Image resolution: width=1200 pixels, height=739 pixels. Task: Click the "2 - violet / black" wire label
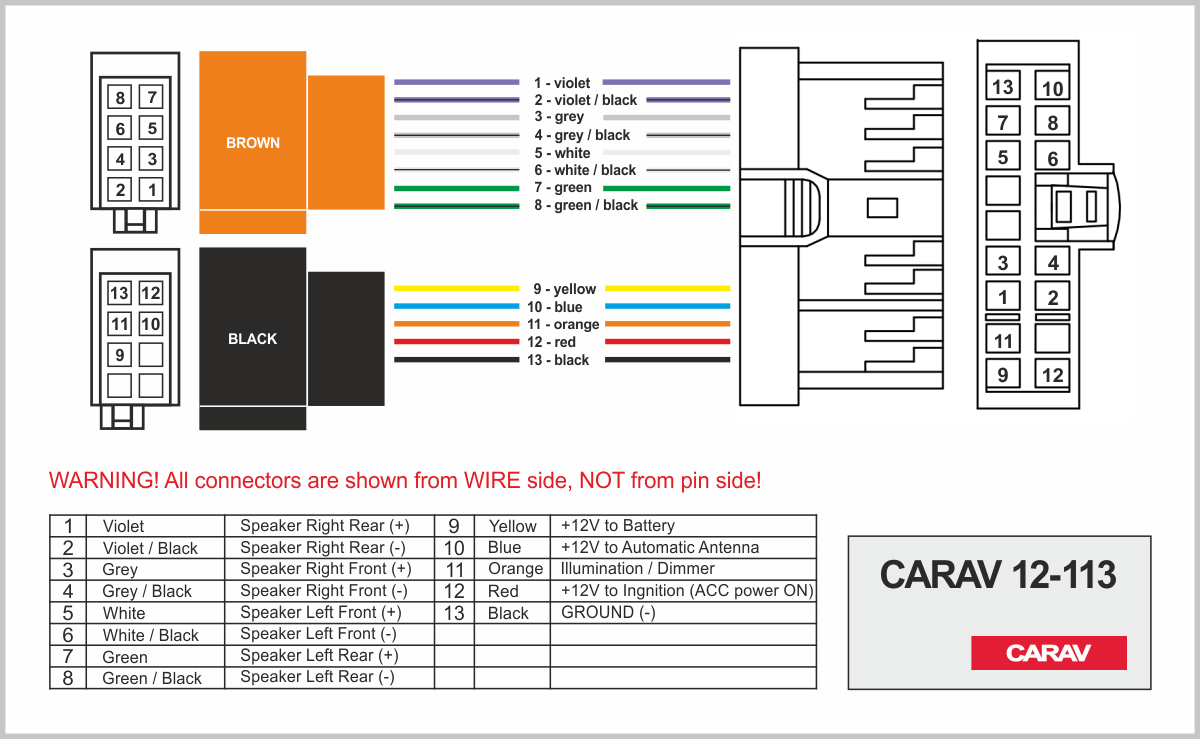point(585,100)
